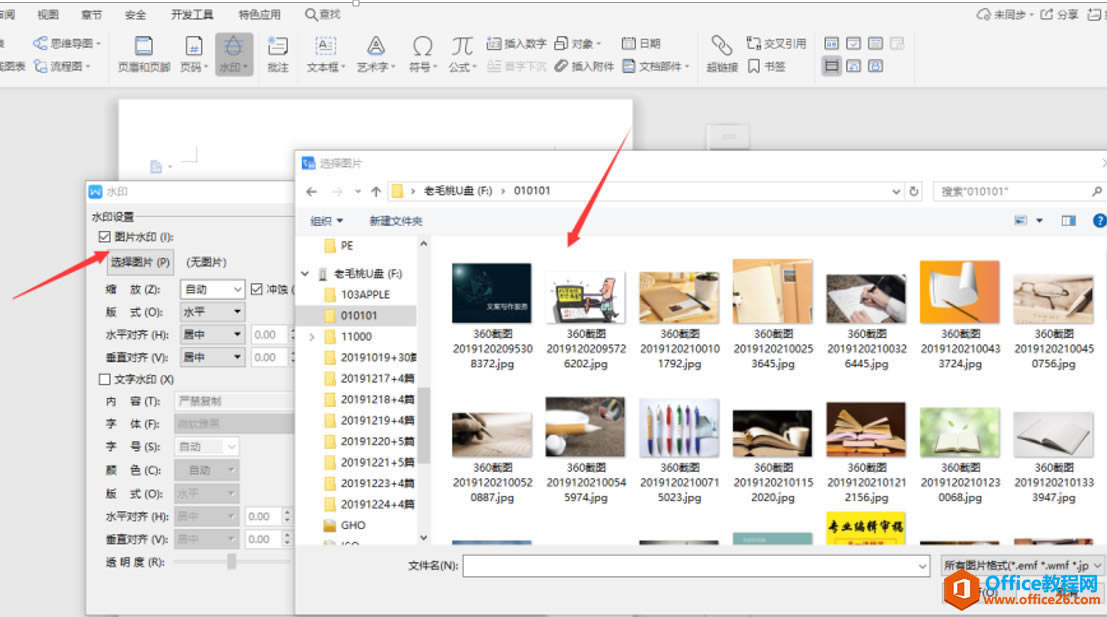
Task: Toggle the preview pane icon in the file dialog
Action: tap(1068, 221)
